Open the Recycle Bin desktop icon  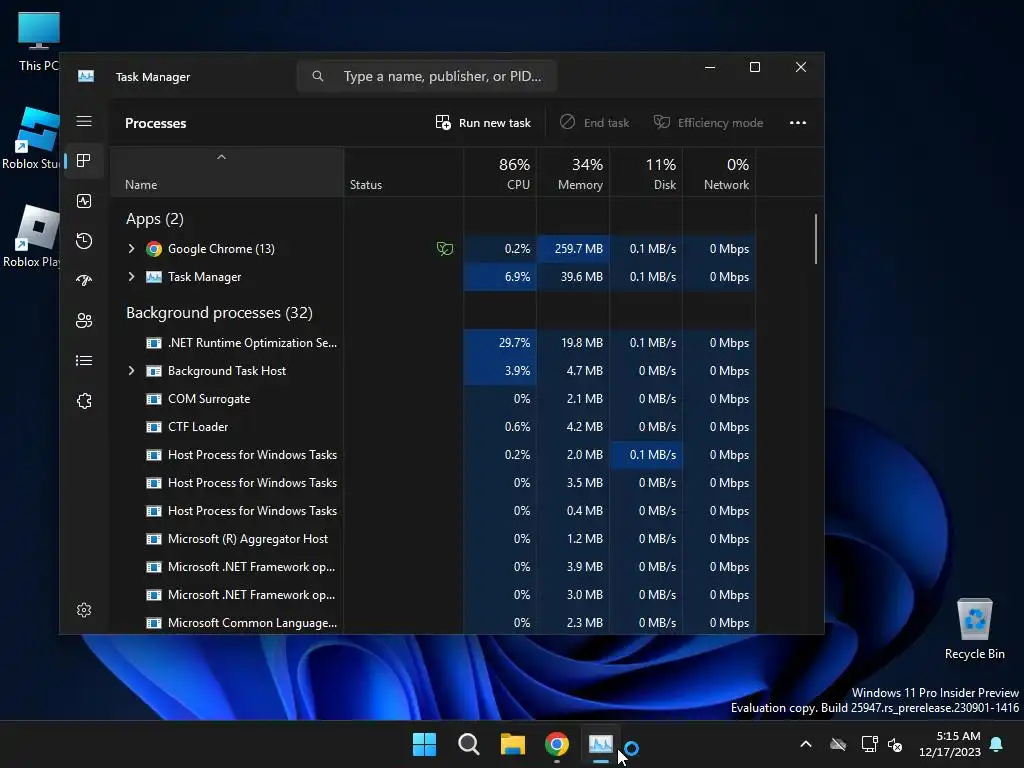click(974, 629)
